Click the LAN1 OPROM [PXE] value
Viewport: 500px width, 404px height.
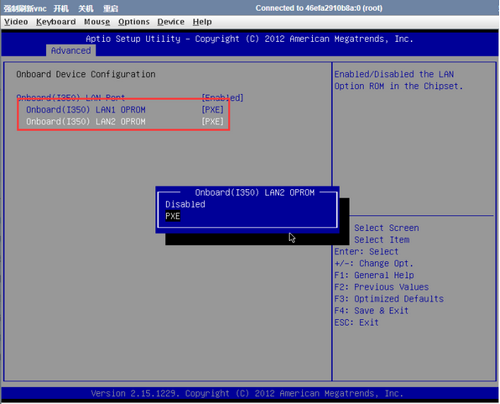213,110
